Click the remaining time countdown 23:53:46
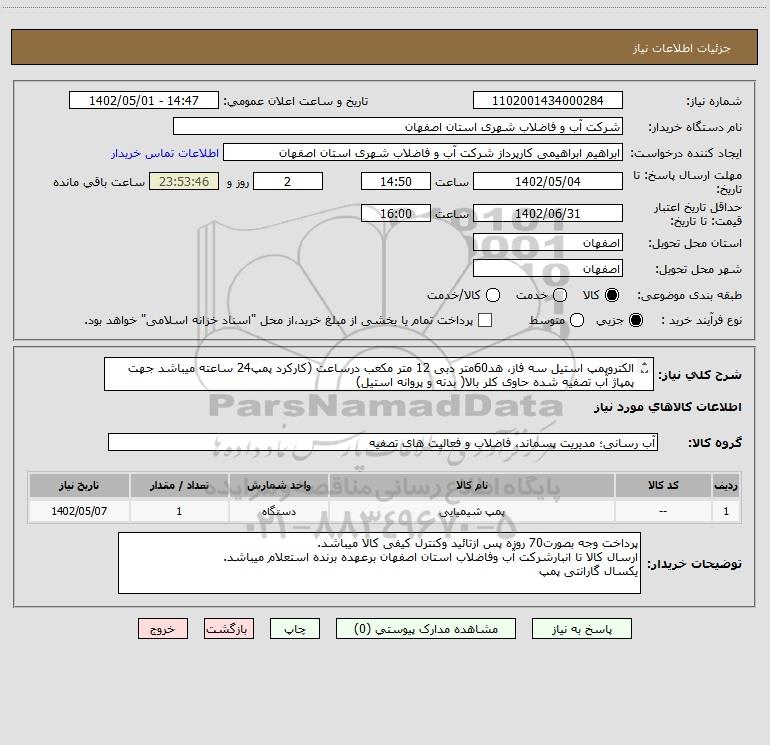The image size is (770, 745). tap(184, 181)
